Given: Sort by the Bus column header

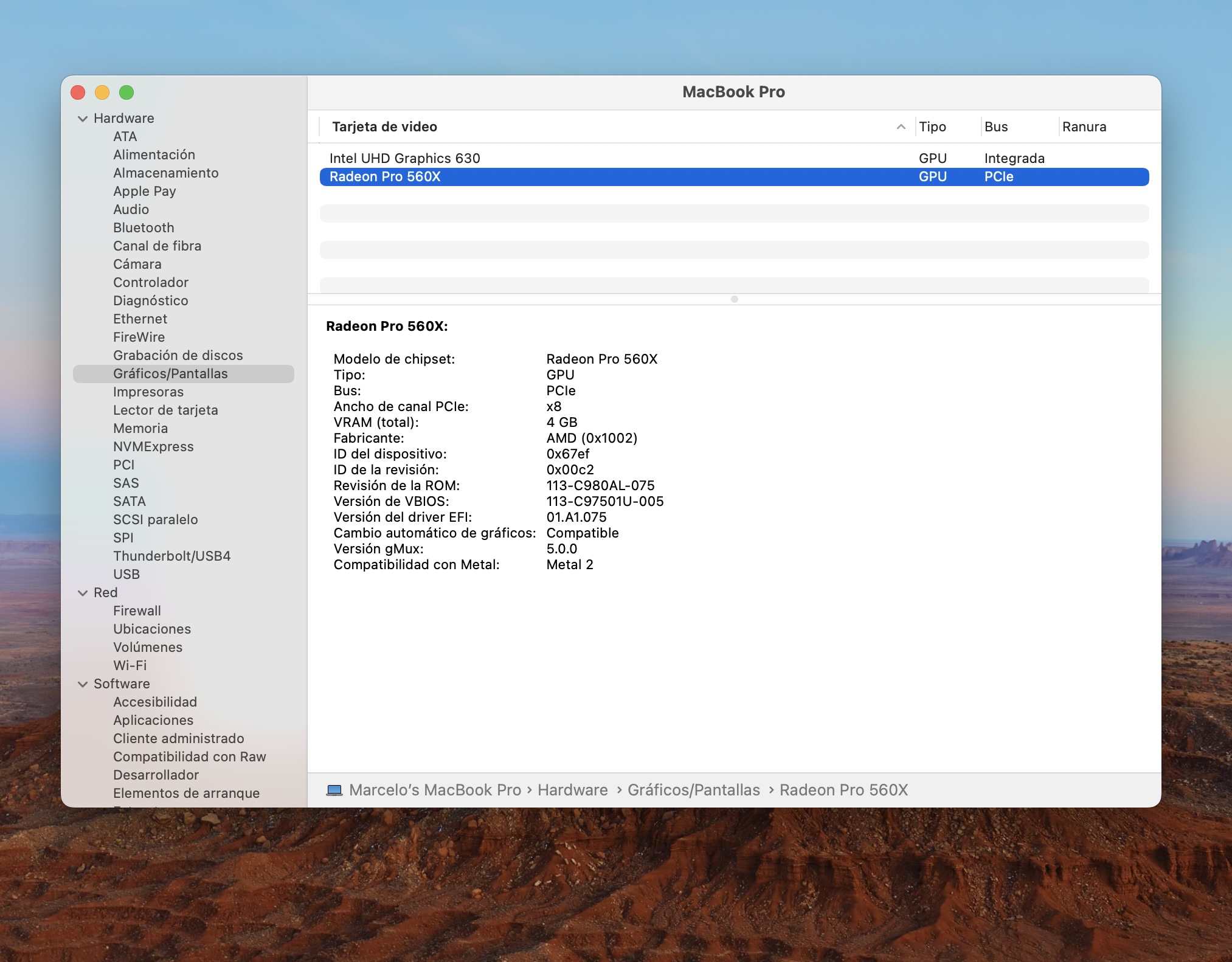Looking at the screenshot, I should point(995,126).
